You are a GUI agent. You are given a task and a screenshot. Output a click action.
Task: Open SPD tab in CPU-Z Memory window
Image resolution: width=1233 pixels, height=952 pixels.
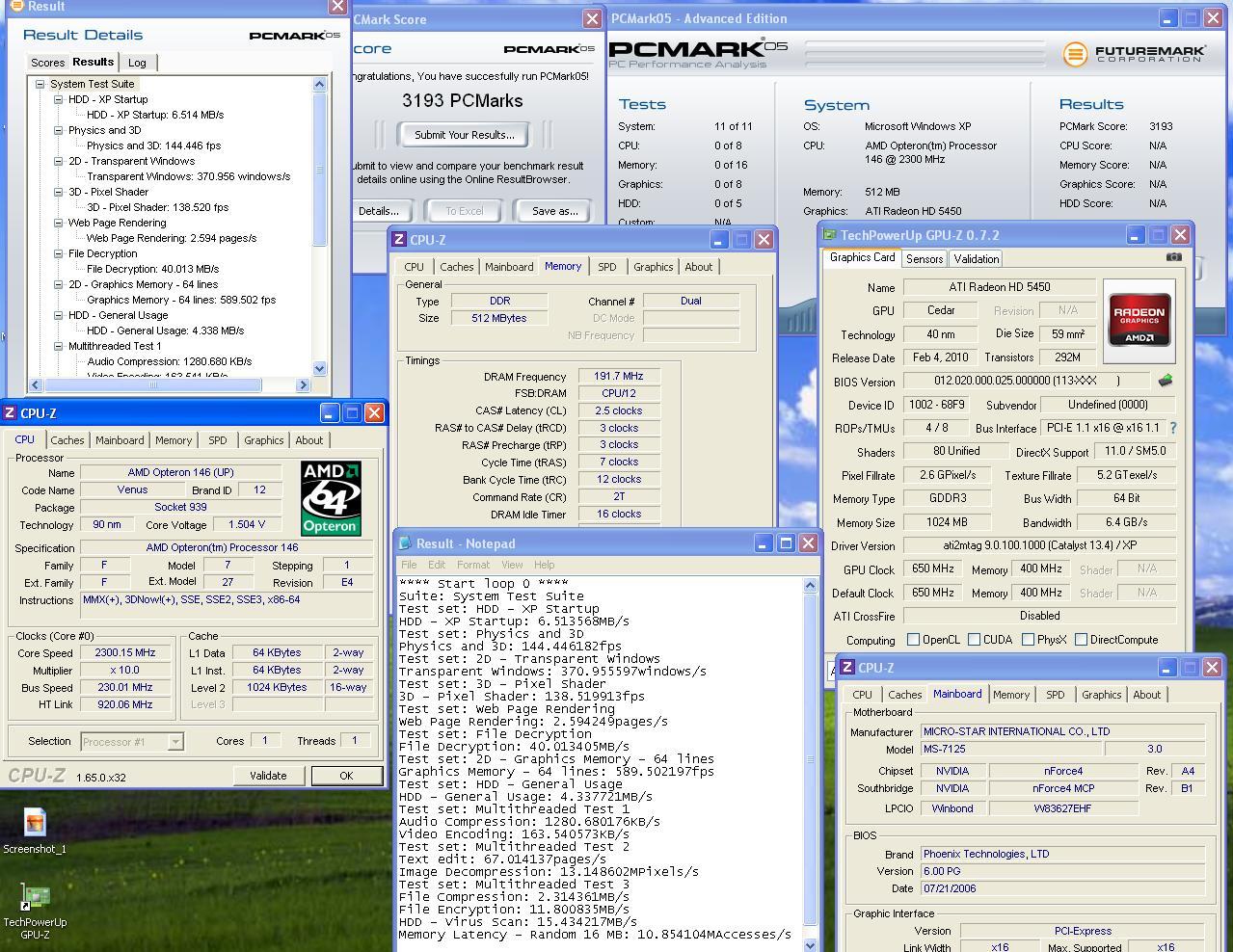click(606, 267)
